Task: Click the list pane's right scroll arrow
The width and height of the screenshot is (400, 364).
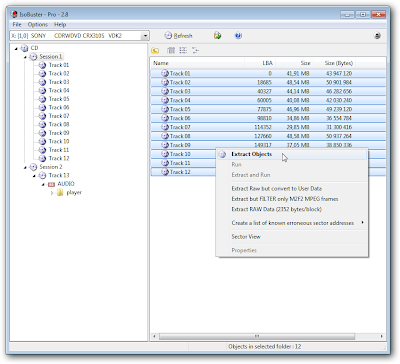Action: click(382, 336)
